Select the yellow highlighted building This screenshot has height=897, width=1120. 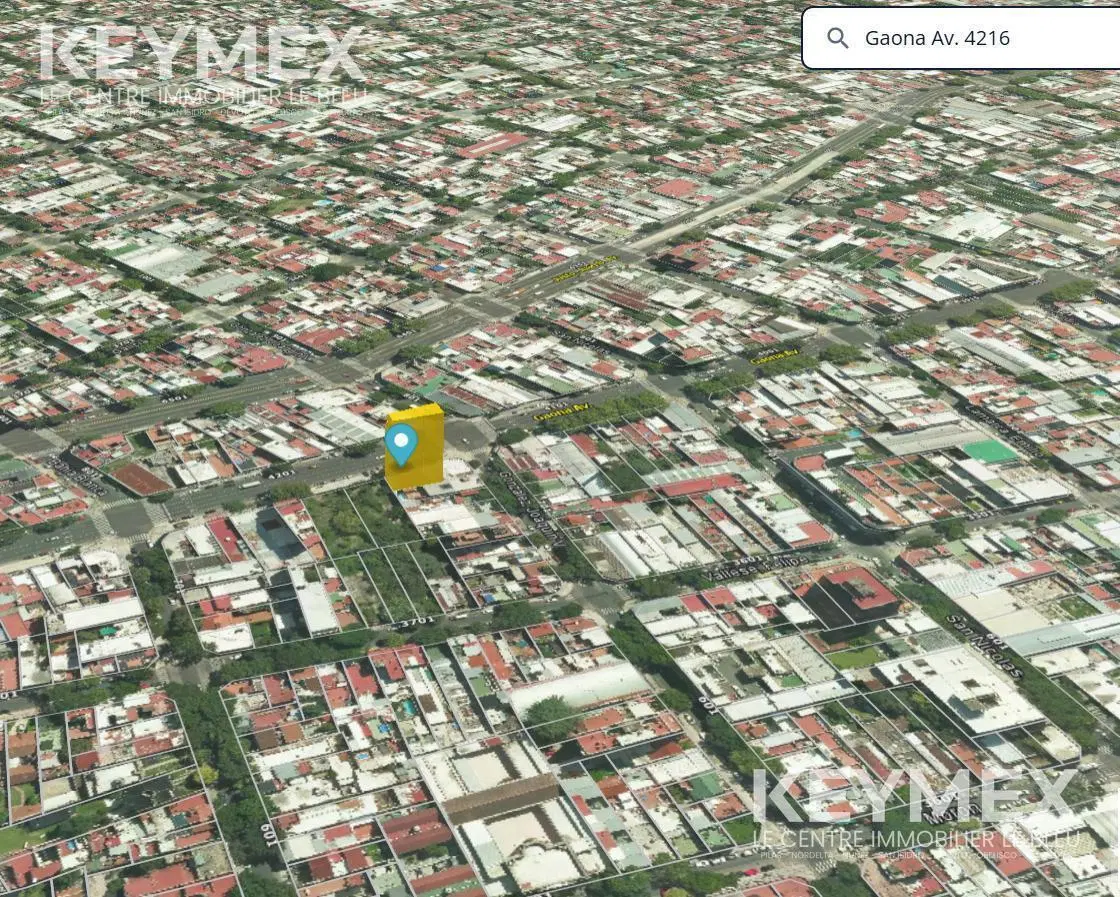tap(415, 447)
